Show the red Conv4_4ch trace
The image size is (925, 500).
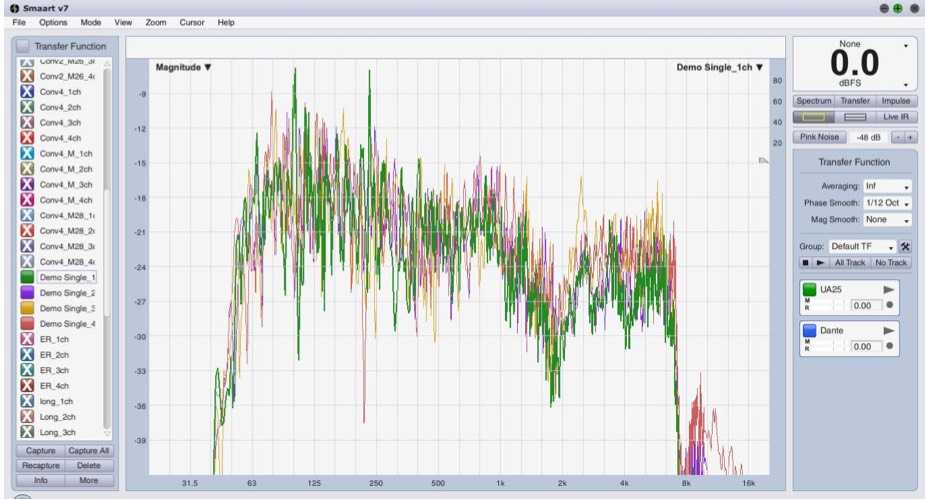pos(27,137)
